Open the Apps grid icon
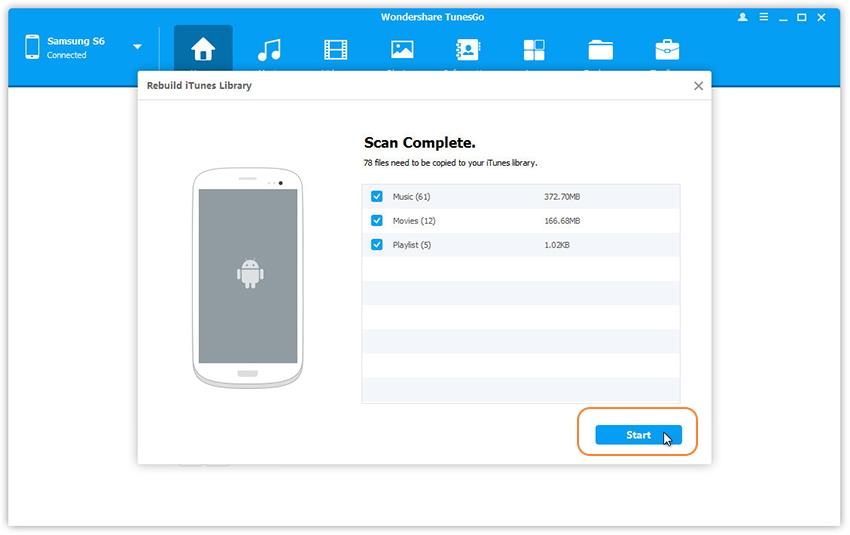 (534, 50)
